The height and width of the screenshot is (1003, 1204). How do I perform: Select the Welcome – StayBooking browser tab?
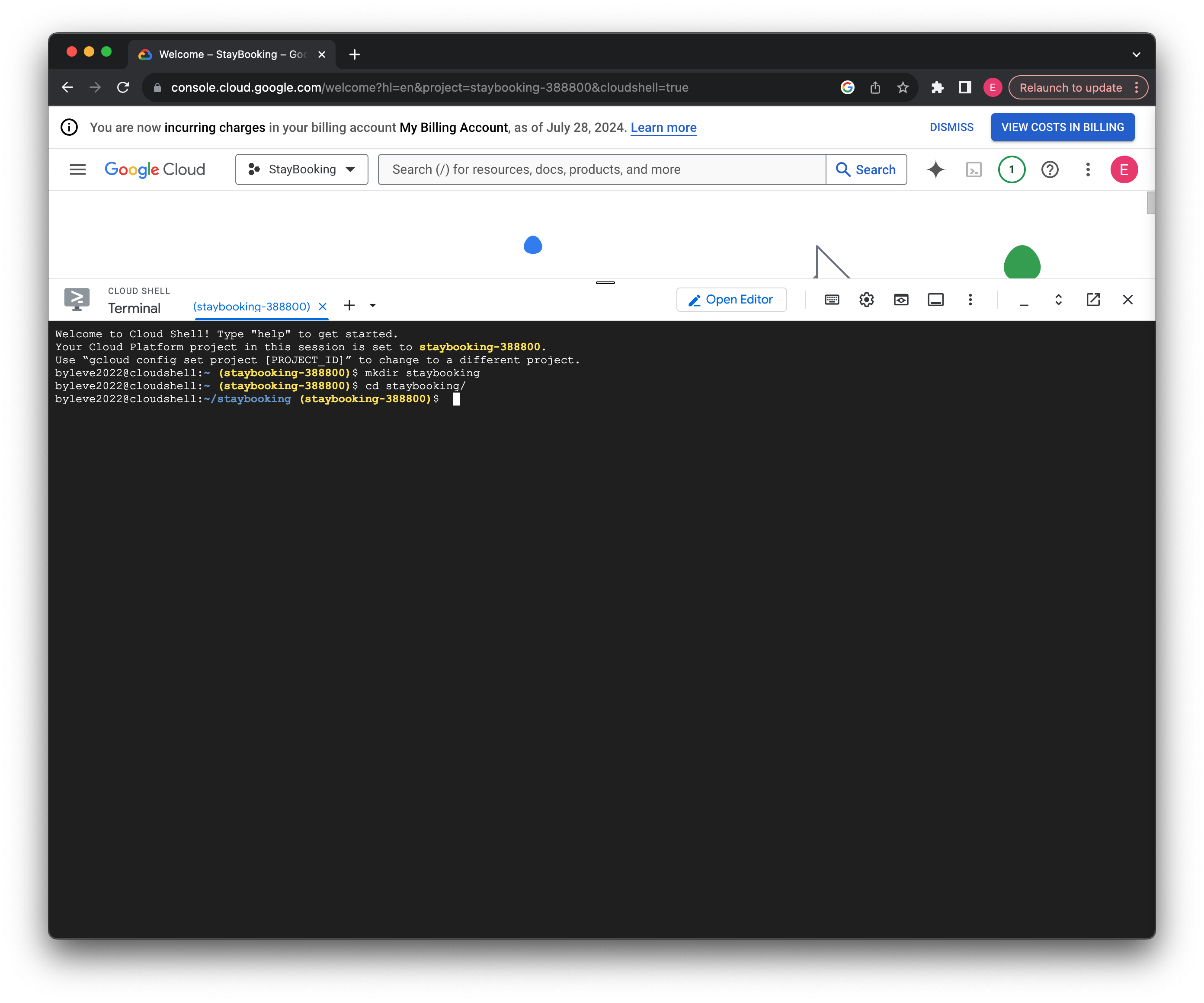click(x=232, y=54)
